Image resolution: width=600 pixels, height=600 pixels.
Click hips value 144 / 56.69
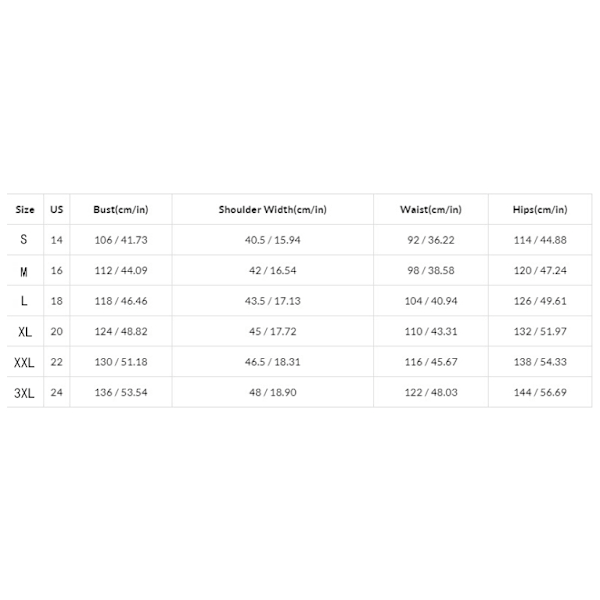(540, 392)
